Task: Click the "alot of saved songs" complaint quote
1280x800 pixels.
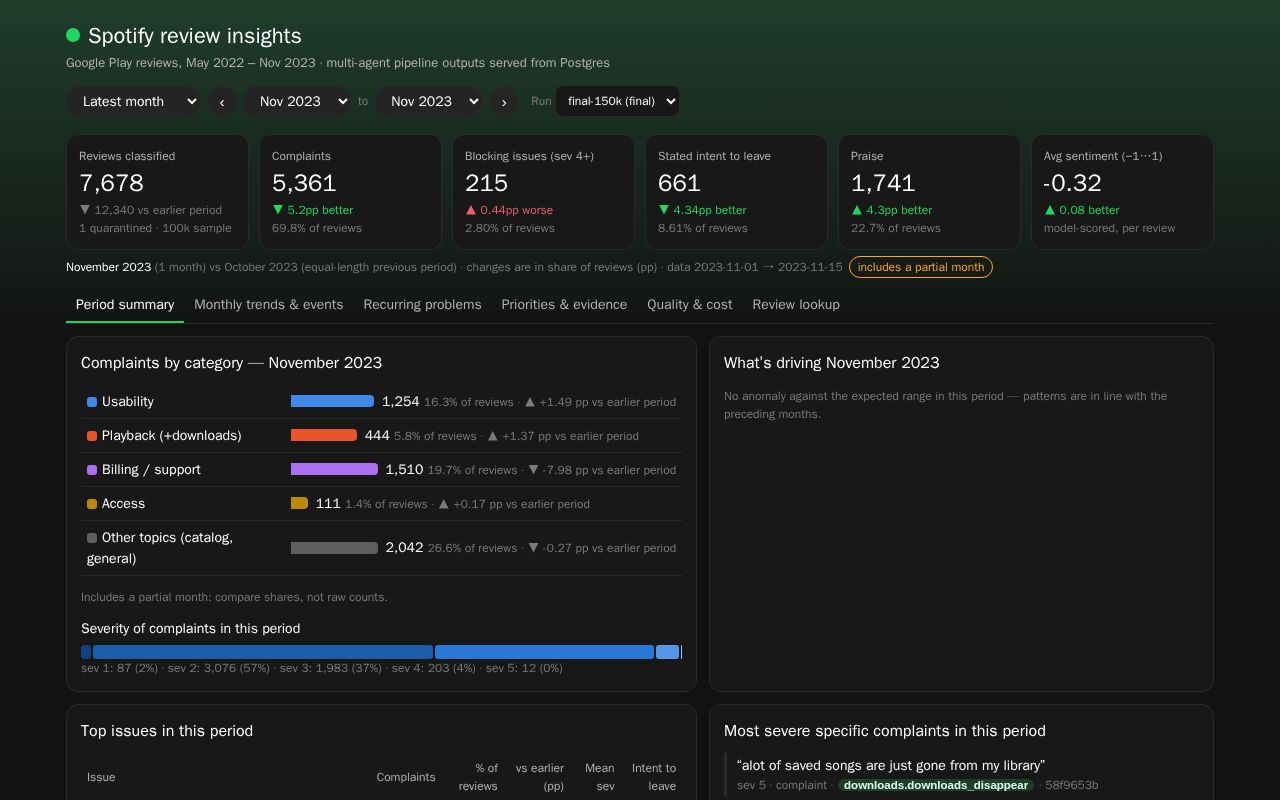Action: tap(891, 765)
